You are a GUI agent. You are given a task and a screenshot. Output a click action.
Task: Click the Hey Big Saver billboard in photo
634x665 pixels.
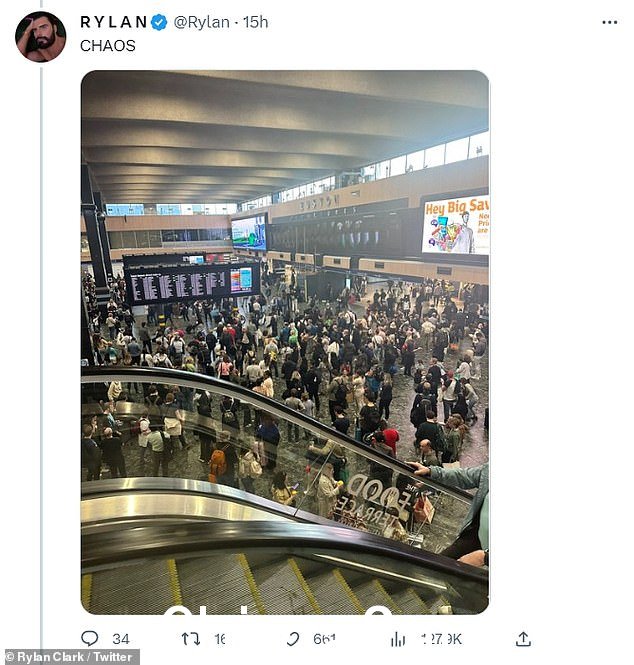pyautogui.click(x=455, y=226)
